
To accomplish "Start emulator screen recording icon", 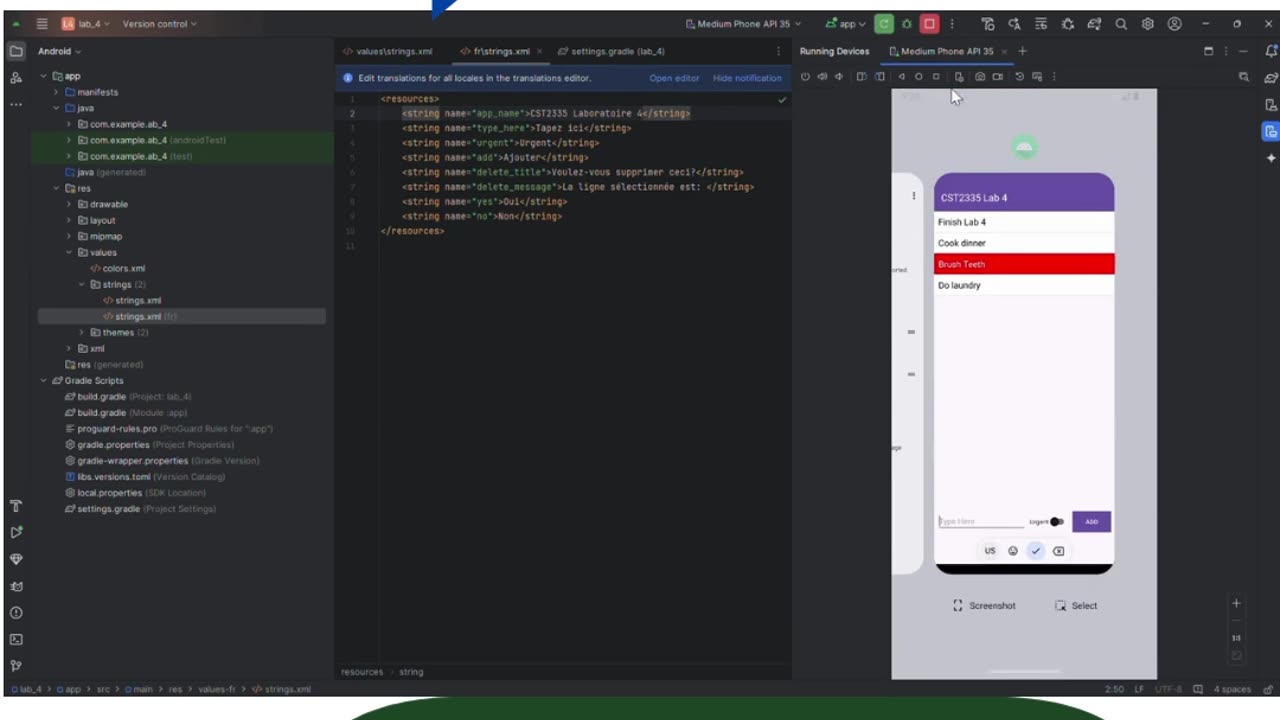I will click(x=998, y=77).
